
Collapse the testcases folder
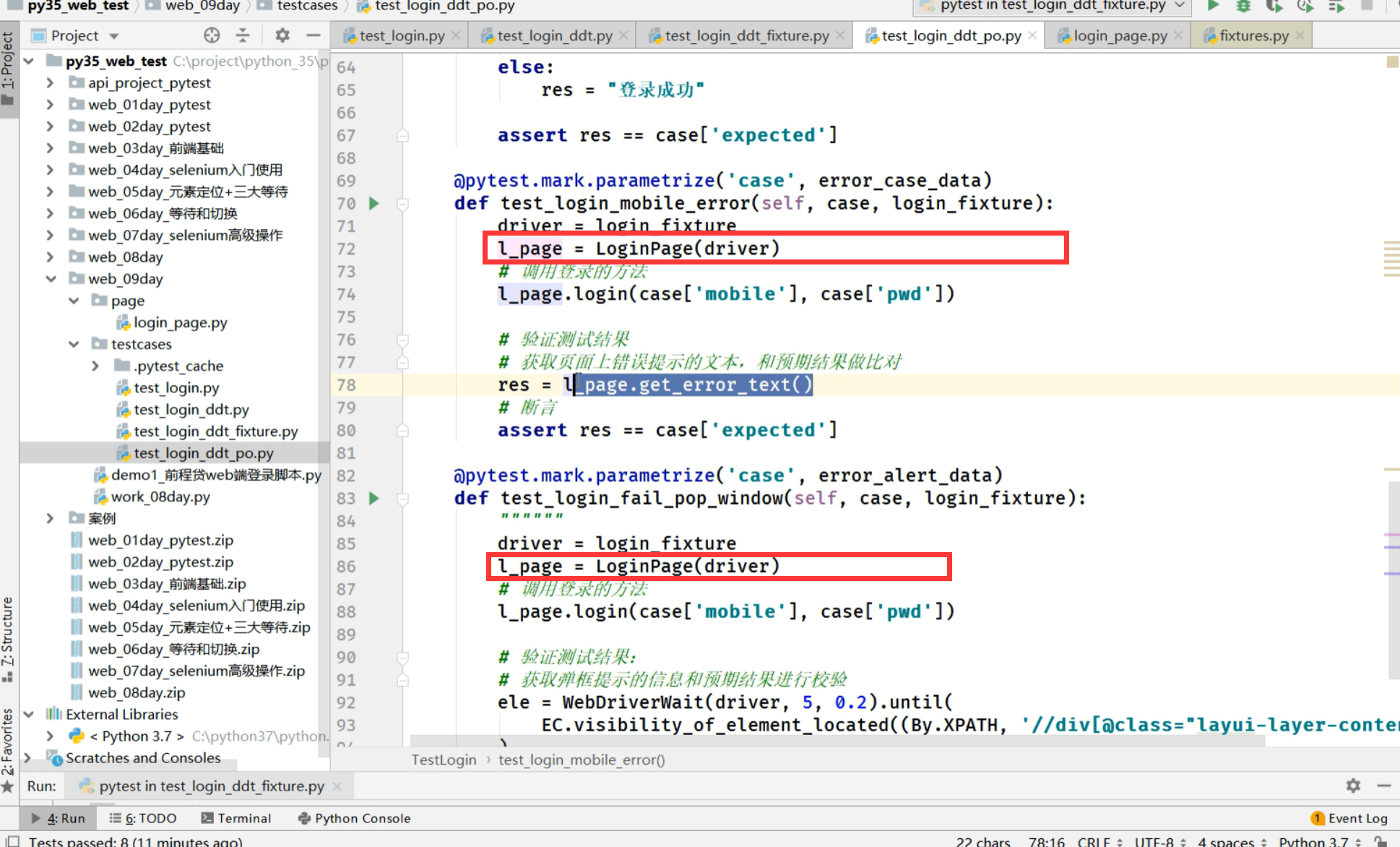[74, 344]
